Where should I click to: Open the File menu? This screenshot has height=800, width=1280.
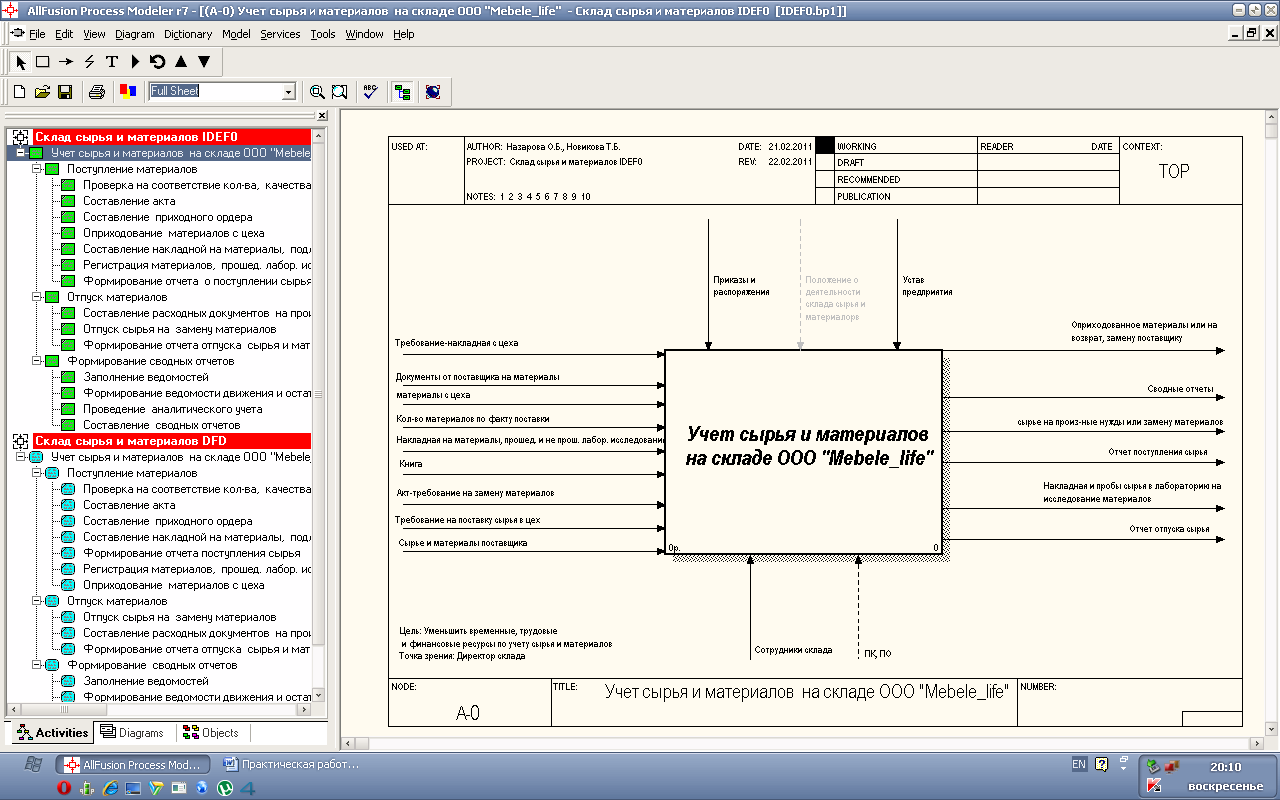tap(37, 34)
